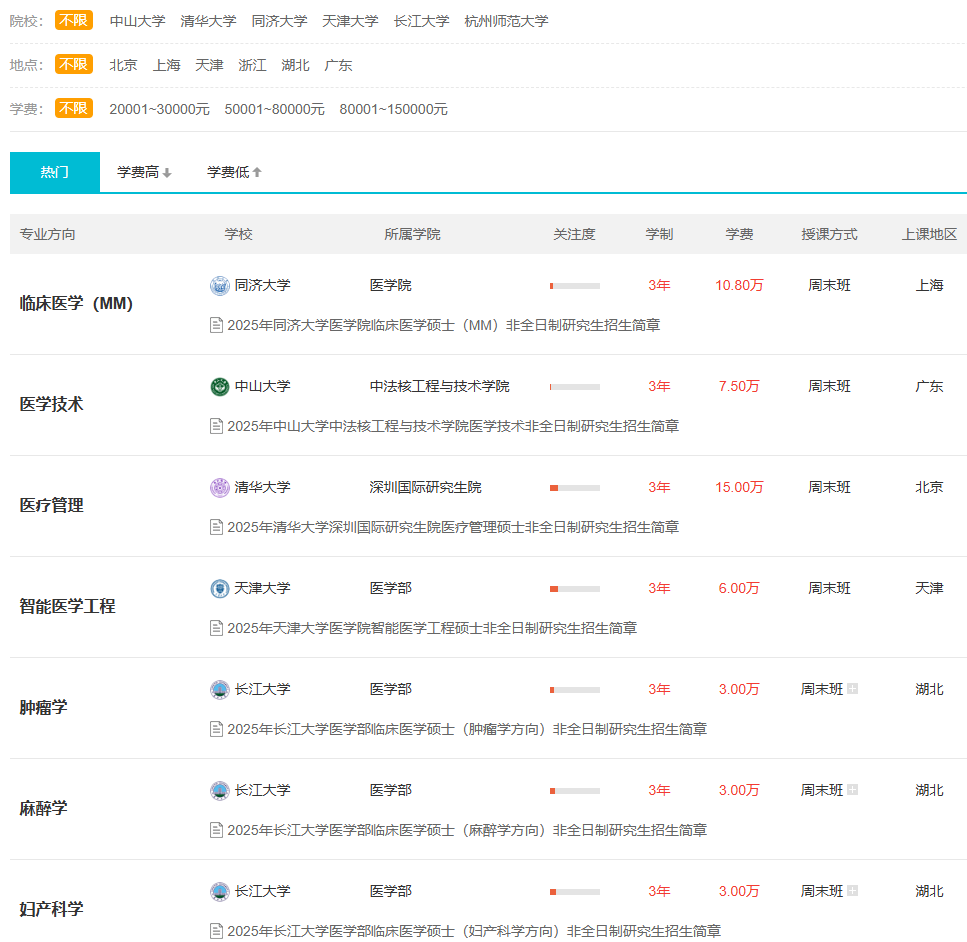The width and height of the screenshot is (967, 942).
Task: Click document icon beside 同济大学医学院 brochure
Action: pyautogui.click(x=216, y=325)
